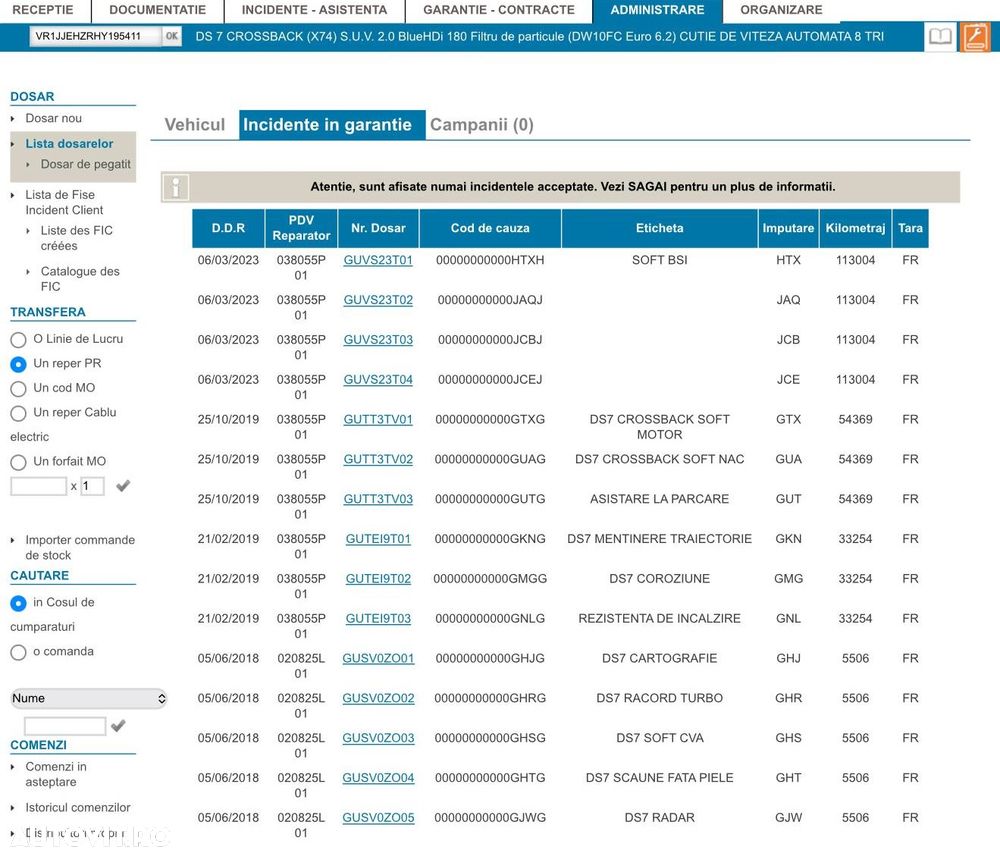Open Dosar de pegatit sub-item

85,165
